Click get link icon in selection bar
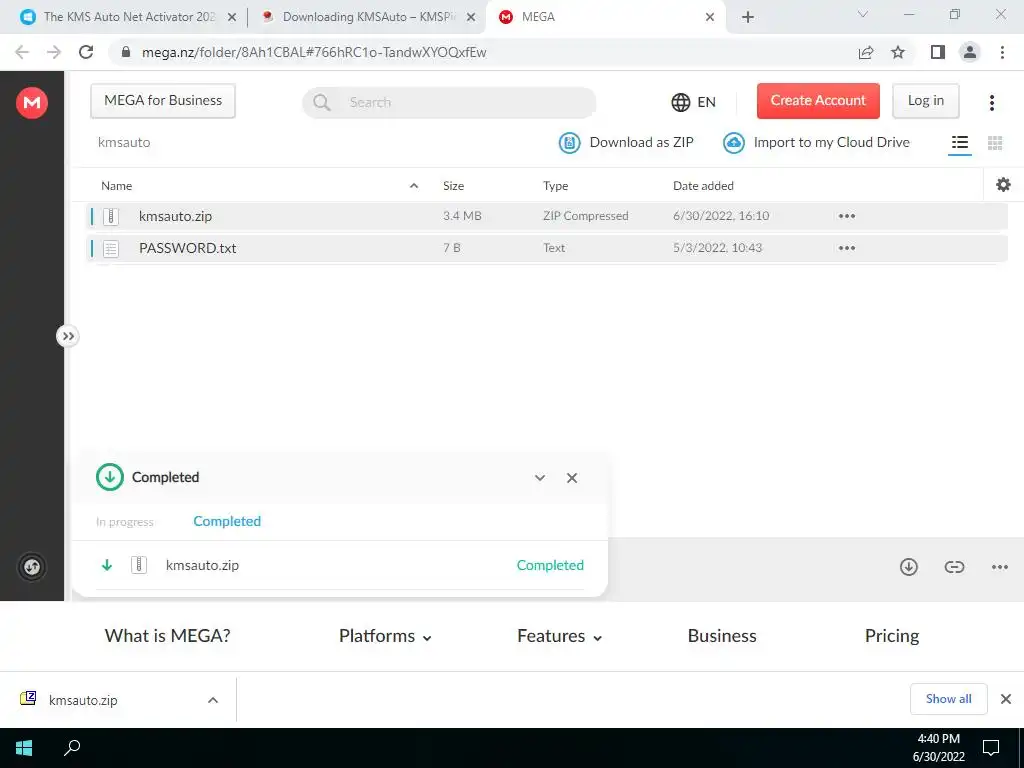Screen dimensions: 1024x768 point(954,567)
